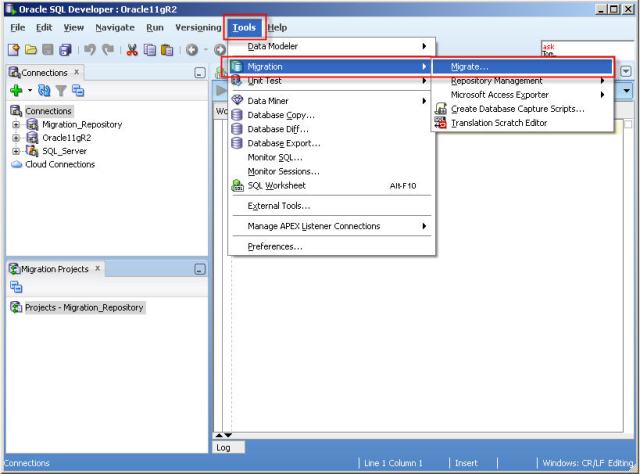The image size is (640, 474).
Task: Click the Schema Browser icon in Connections toolbar
Action: pos(78,90)
